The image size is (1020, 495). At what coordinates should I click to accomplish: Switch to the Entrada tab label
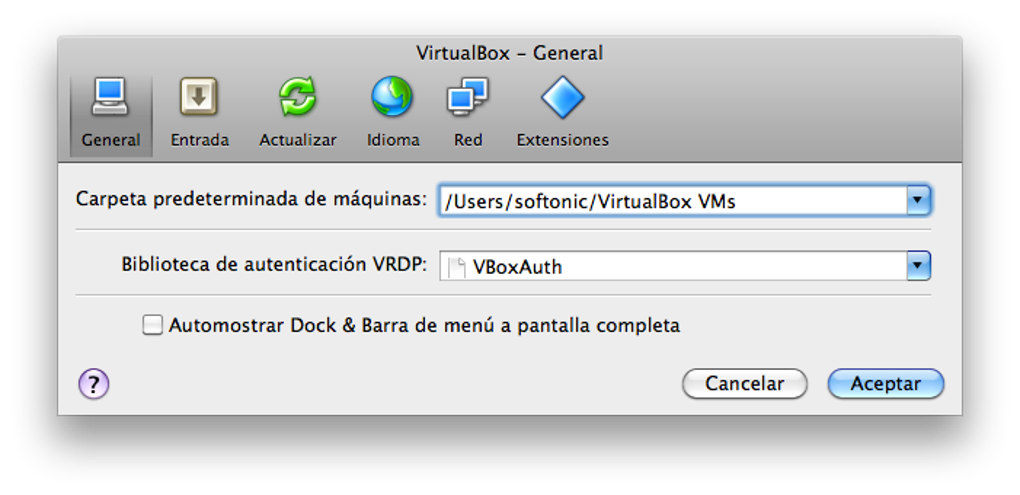point(199,140)
